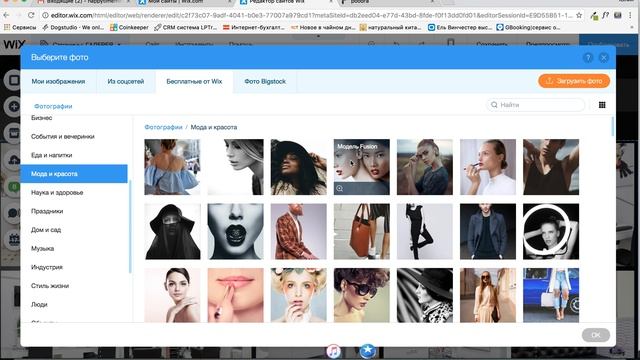Select Бесплатные от Wix tab
This screenshot has width=640, height=360.
click(194, 82)
